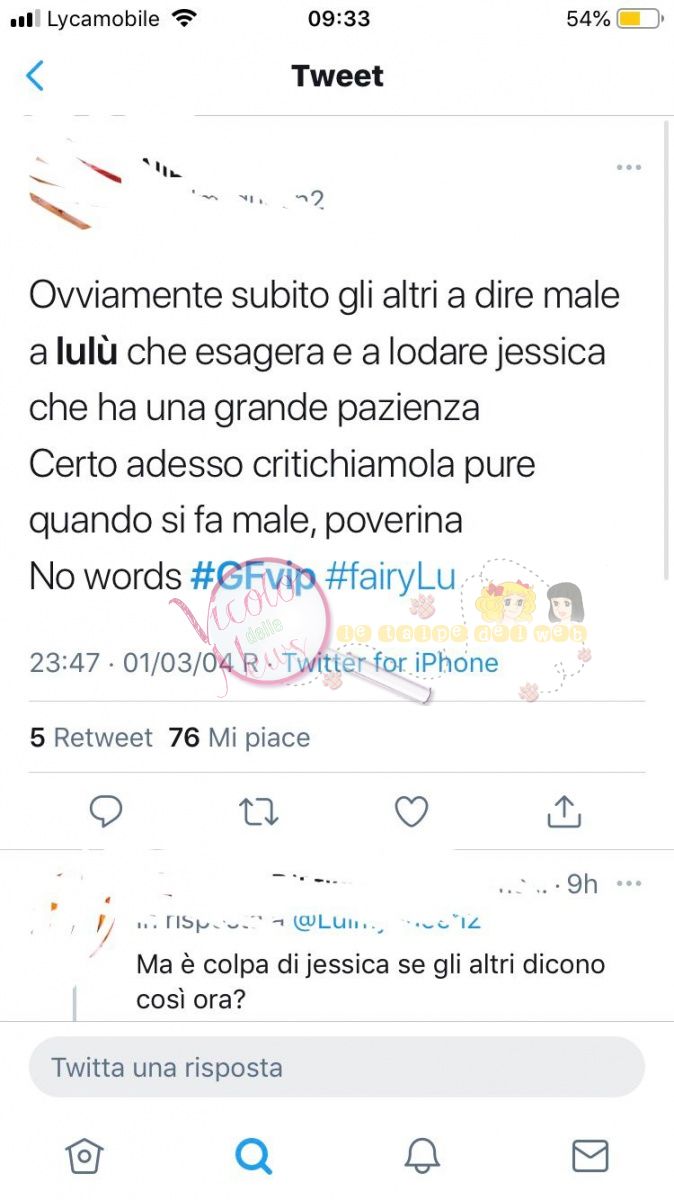View the 5 Retweet list

91,738
